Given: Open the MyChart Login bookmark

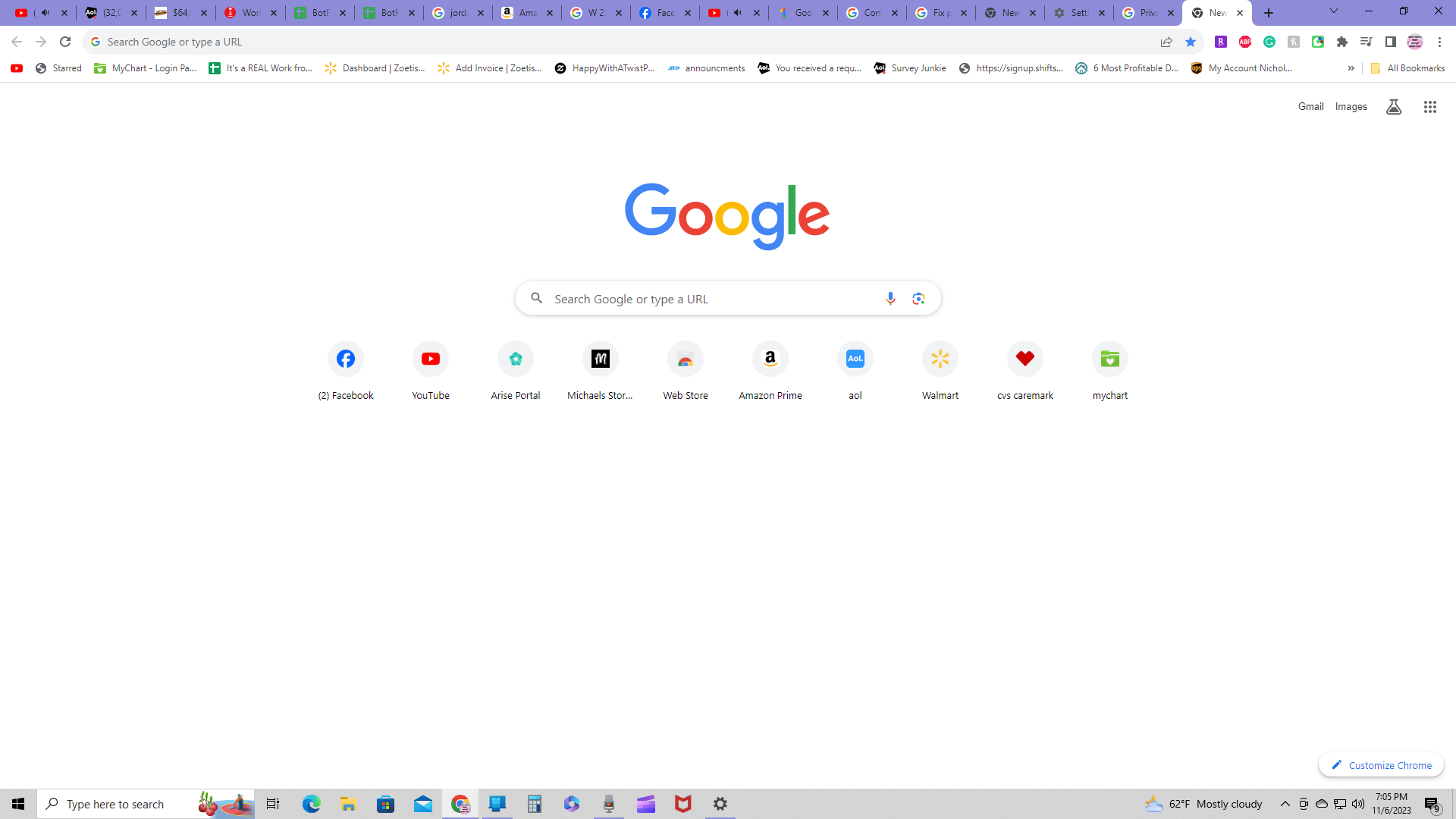Looking at the screenshot, I should 145,68.
